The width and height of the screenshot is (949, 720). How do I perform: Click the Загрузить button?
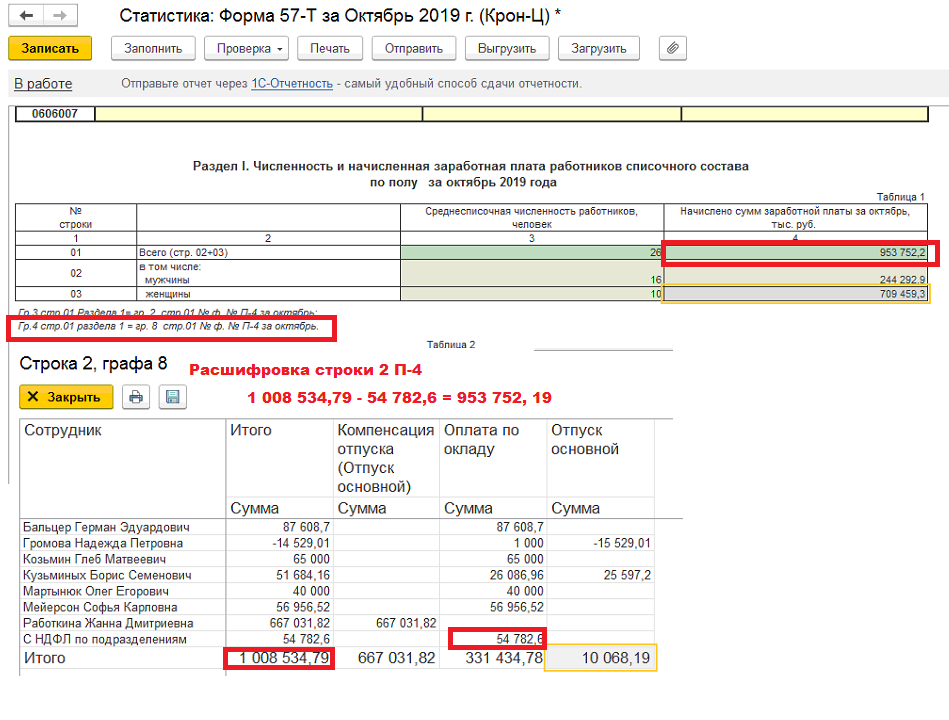[599, 48]
